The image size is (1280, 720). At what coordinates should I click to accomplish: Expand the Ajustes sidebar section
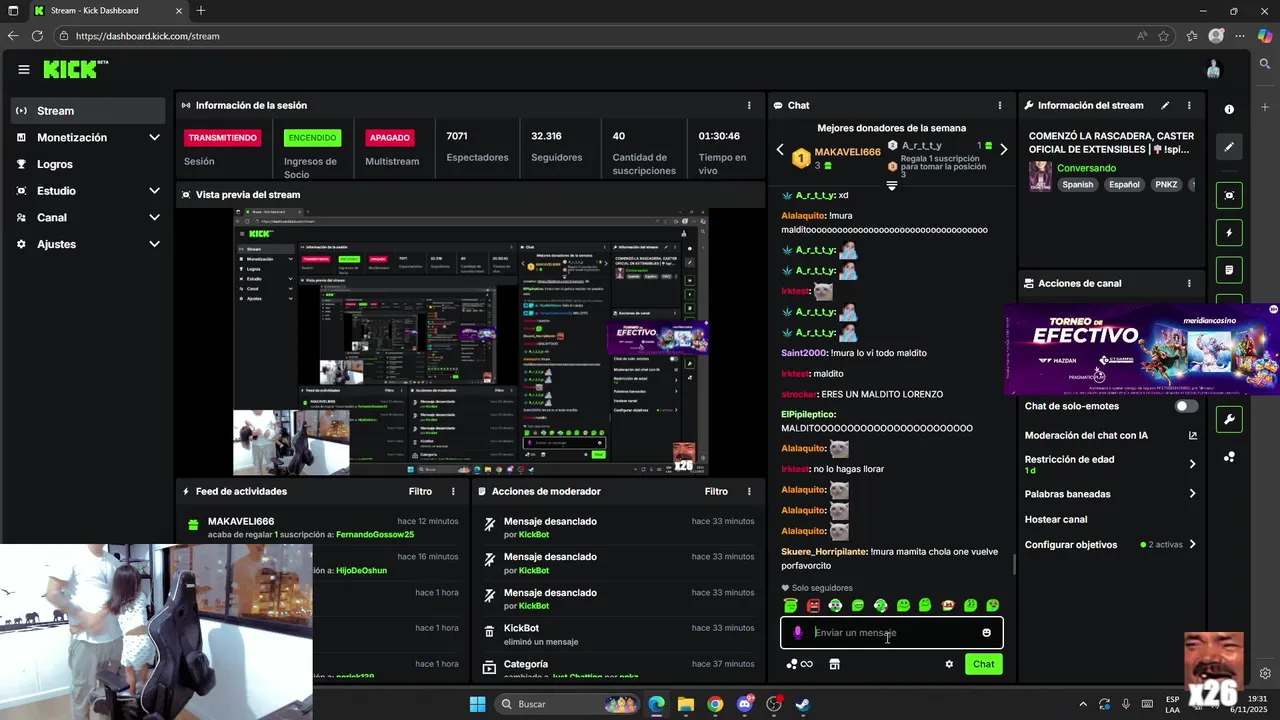coord(154,244)
